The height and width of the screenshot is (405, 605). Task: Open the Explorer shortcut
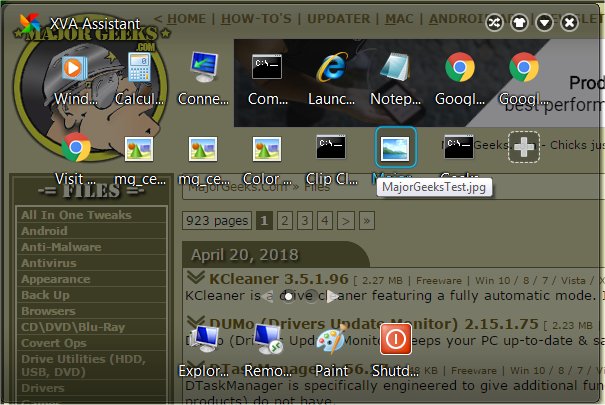tap(203, 351)
